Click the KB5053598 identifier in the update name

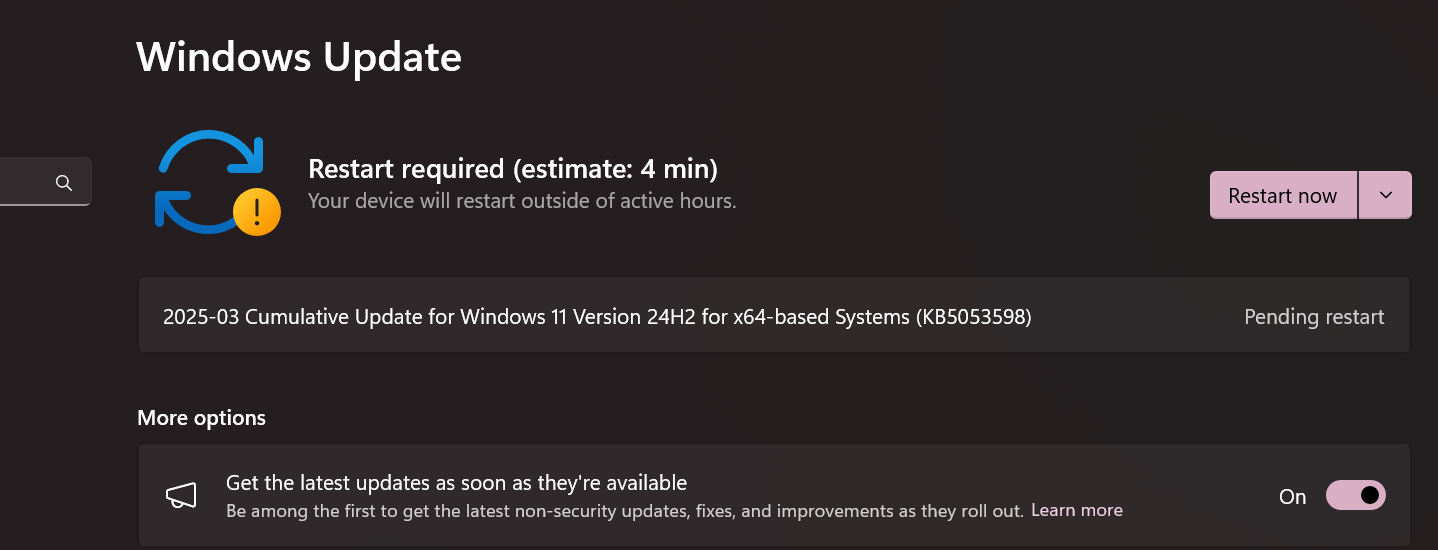click(x=972, y=317)
